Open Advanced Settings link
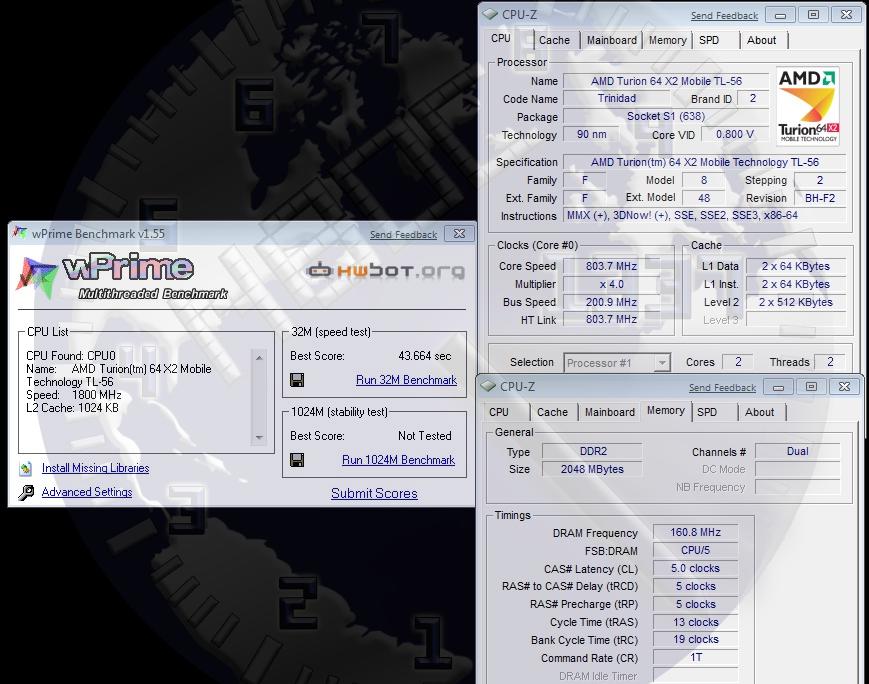This screenshot has height=684, width=869. tap(87, 492)
